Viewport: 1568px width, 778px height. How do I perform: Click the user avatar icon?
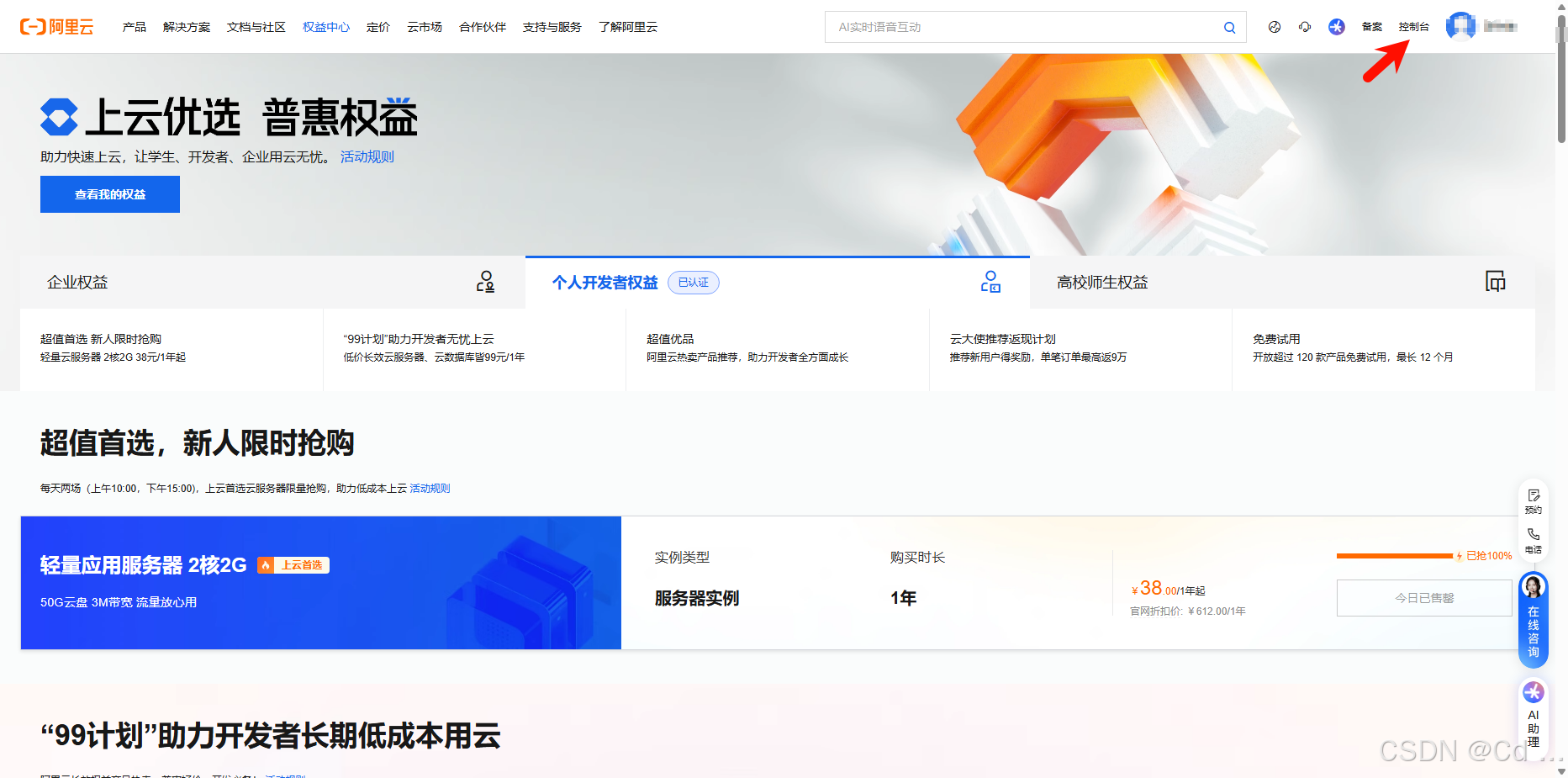coord(1460,26)
